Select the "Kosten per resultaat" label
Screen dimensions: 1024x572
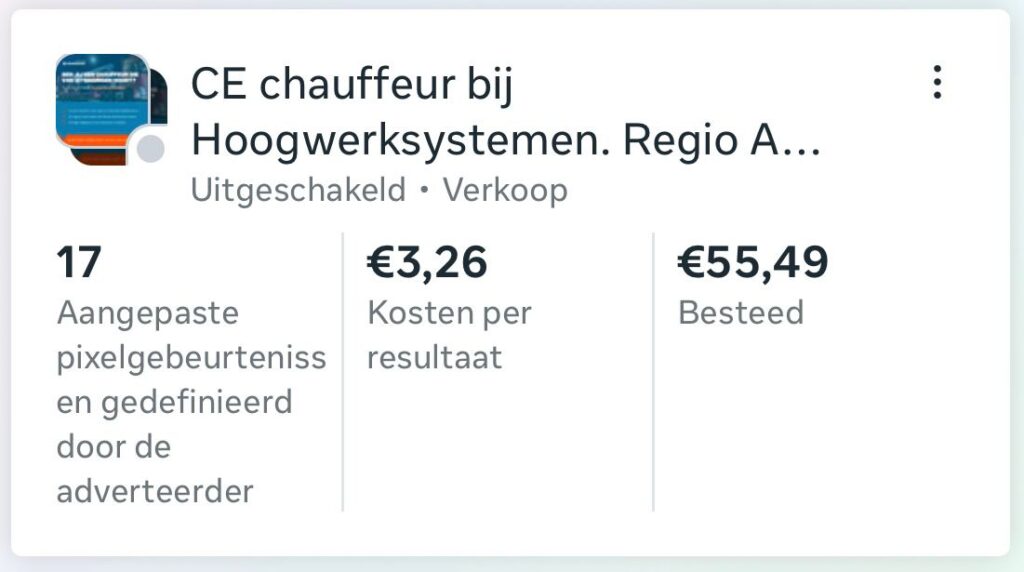[x=449, y=335]
